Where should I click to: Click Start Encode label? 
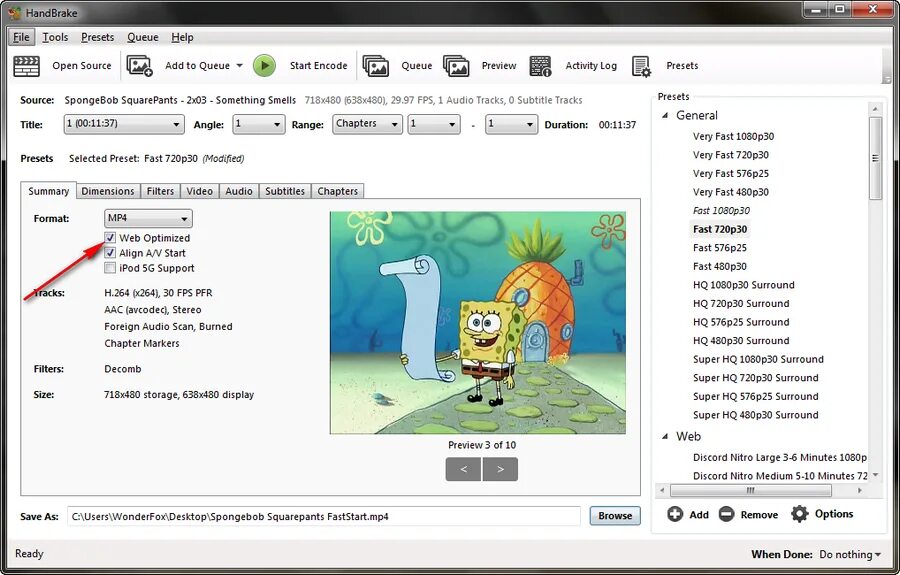click(x=319, y=65)
